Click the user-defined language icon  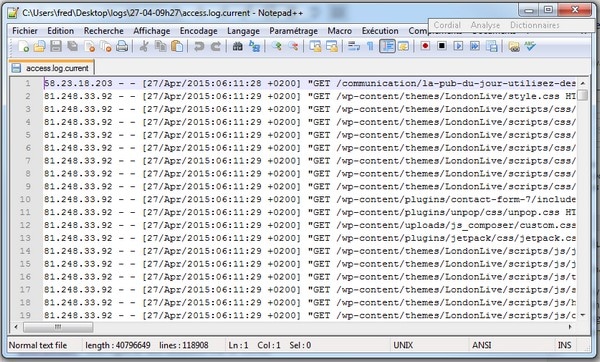pos(403,47)
